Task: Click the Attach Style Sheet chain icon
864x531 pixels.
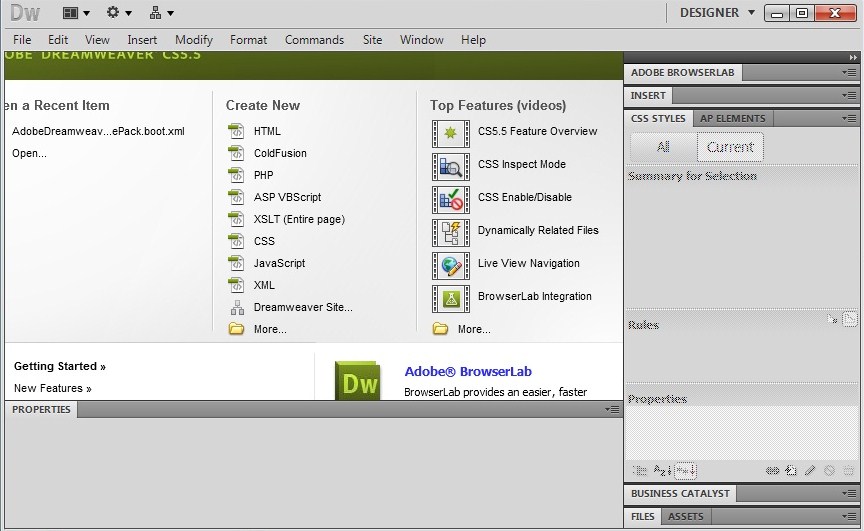Action: (x=773, y=470)
